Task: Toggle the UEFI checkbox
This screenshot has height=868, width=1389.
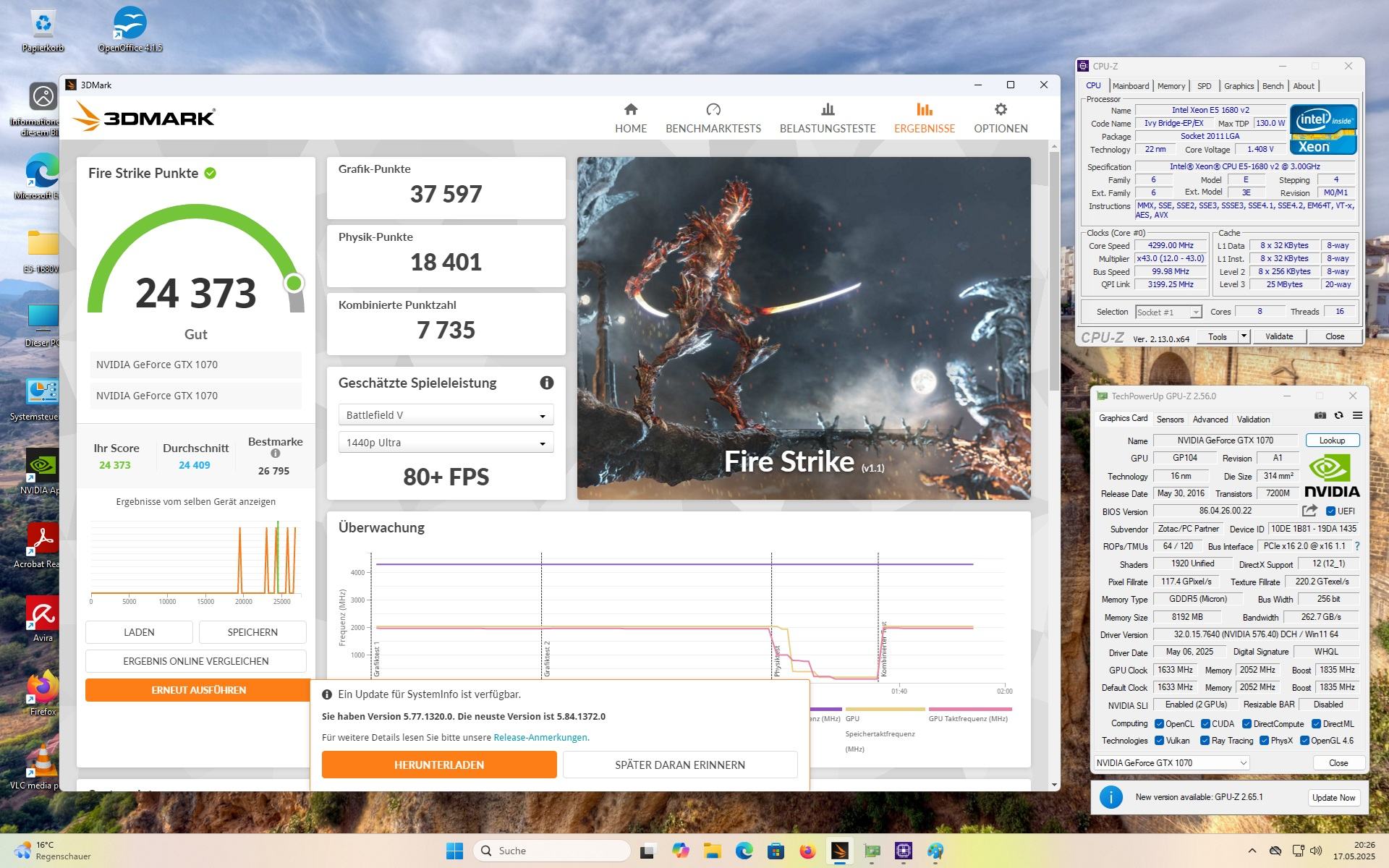Action: point(1330,511)
